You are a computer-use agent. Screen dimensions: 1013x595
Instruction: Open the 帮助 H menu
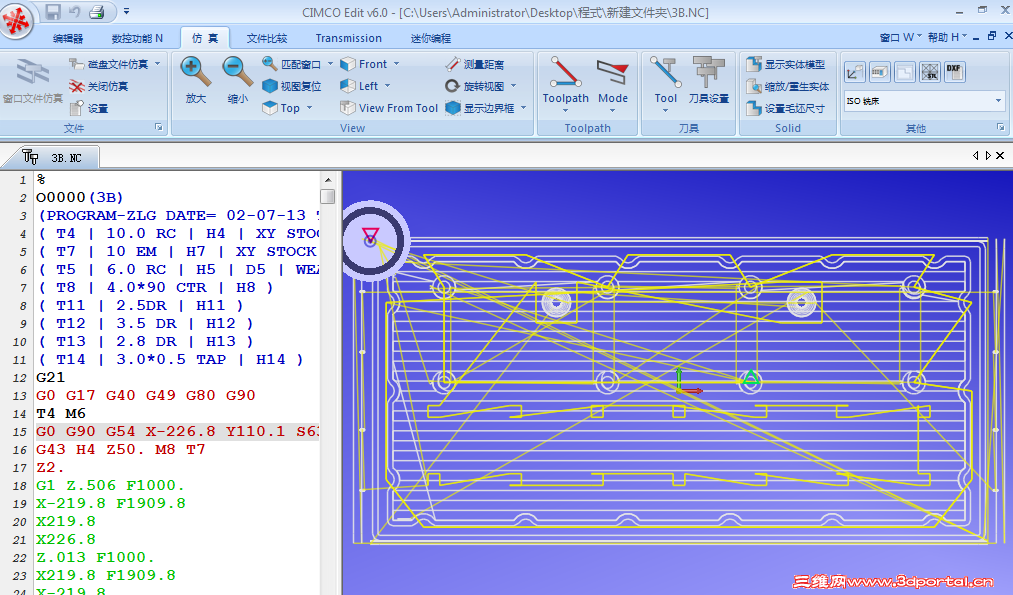click(x=946, y=37)
